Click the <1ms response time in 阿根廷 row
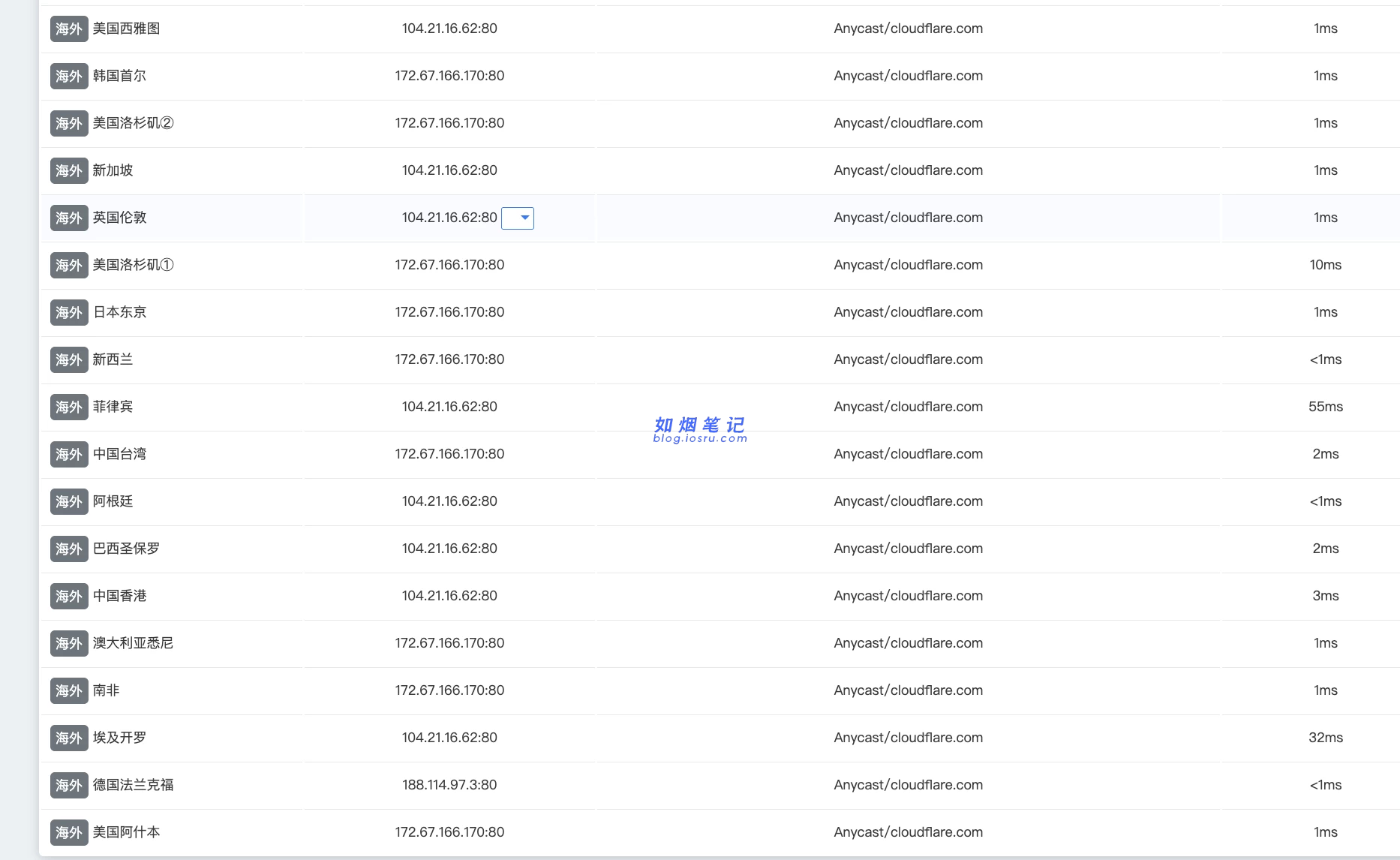Screen dimensions: 1400x860 coord(1326,501)
